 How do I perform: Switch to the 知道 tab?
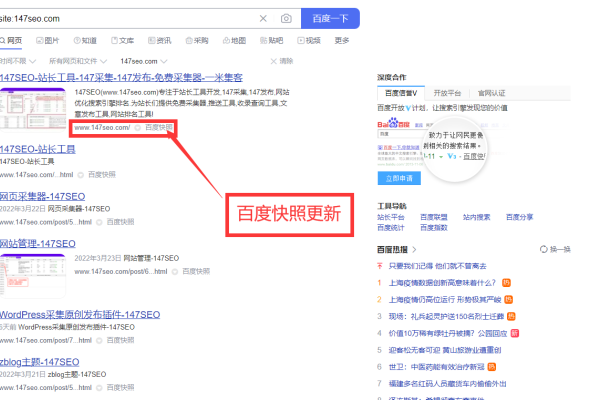[x=85, y=40]
